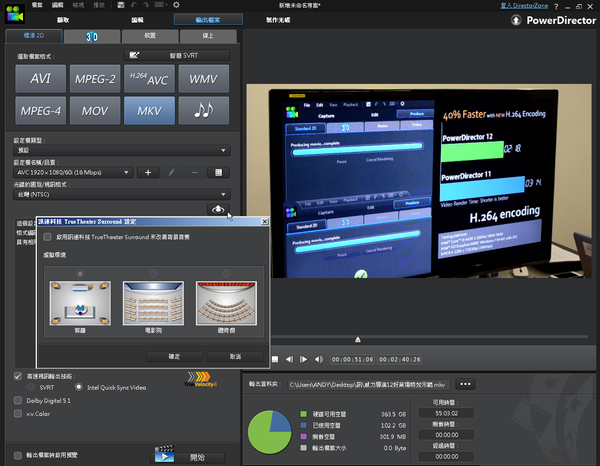Switch to the 3D output tab
The height and width of the screenshot is (466, 600).
click(91, 36)
